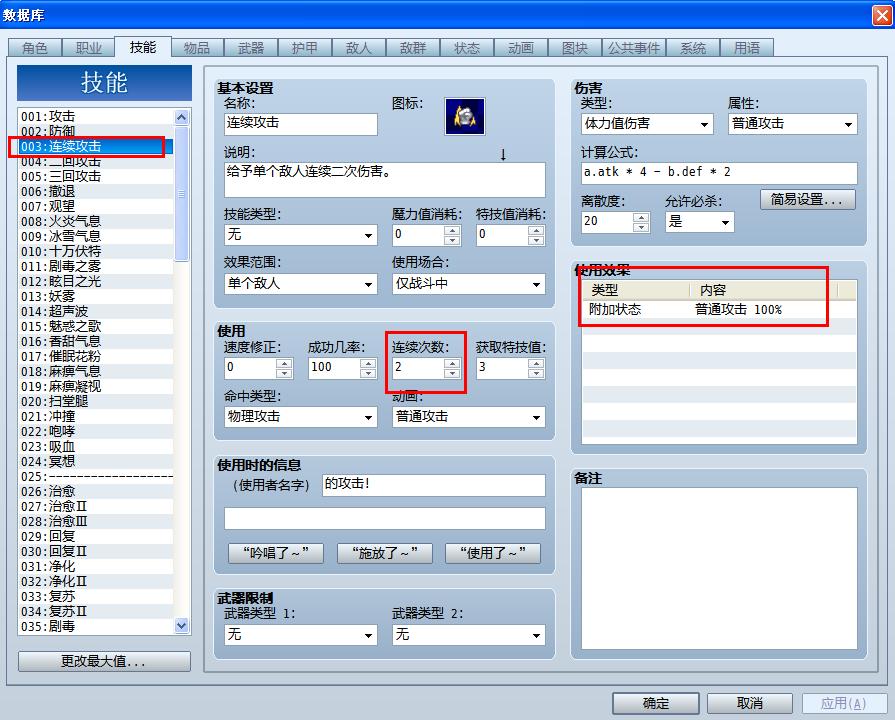Select skill 023:吸血
The height and width of the screenshot is (720, 895).
pos(96,447)
